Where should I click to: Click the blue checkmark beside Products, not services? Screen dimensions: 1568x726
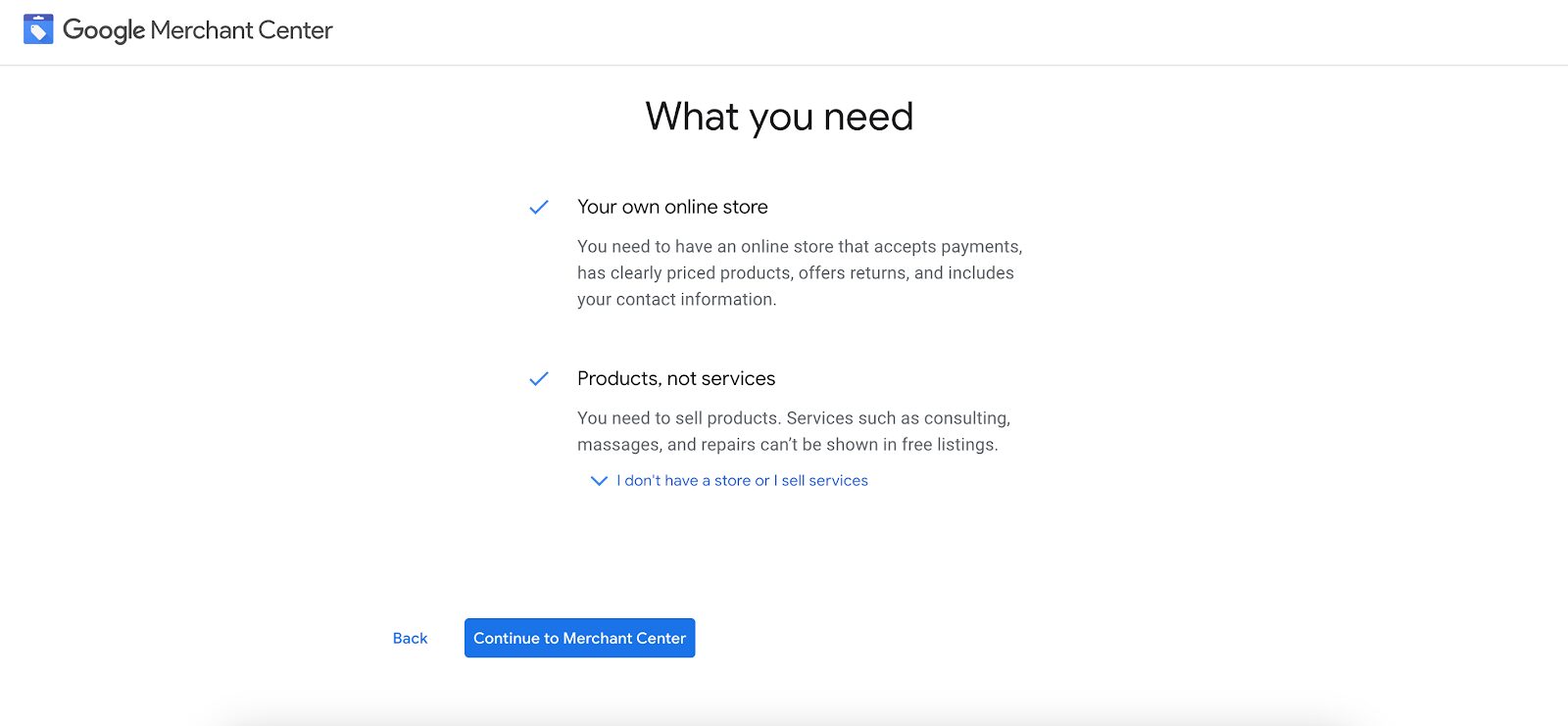point(539,379)
